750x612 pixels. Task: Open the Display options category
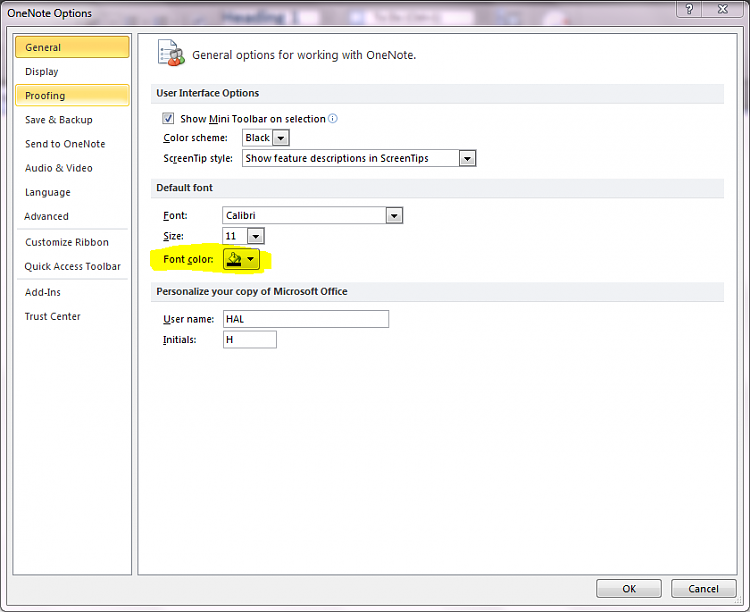pos(72,71)
